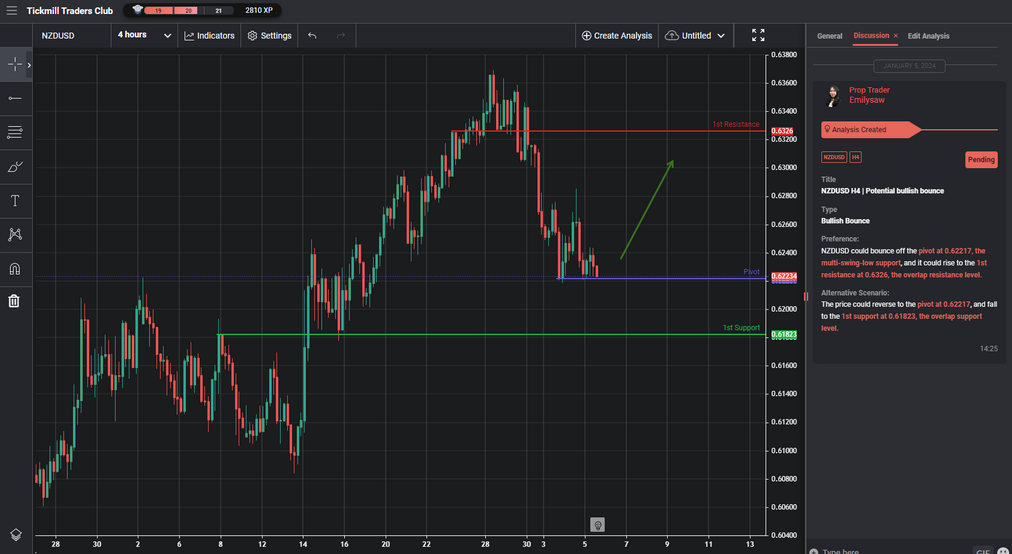Image resolution: width=1012 pixels, height=554 pixels.
Task: Select the red 1st Resistance line
Action: (609, 131)
